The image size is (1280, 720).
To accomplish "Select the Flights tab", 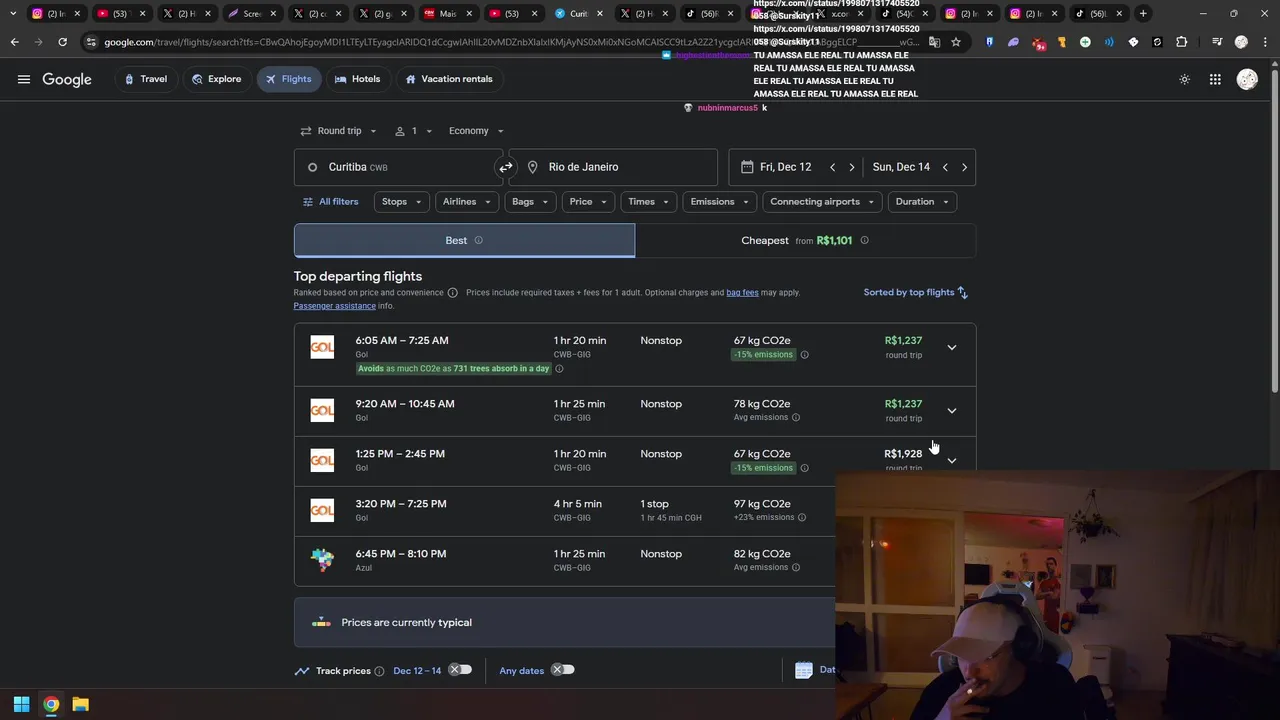I will [288, 79].
